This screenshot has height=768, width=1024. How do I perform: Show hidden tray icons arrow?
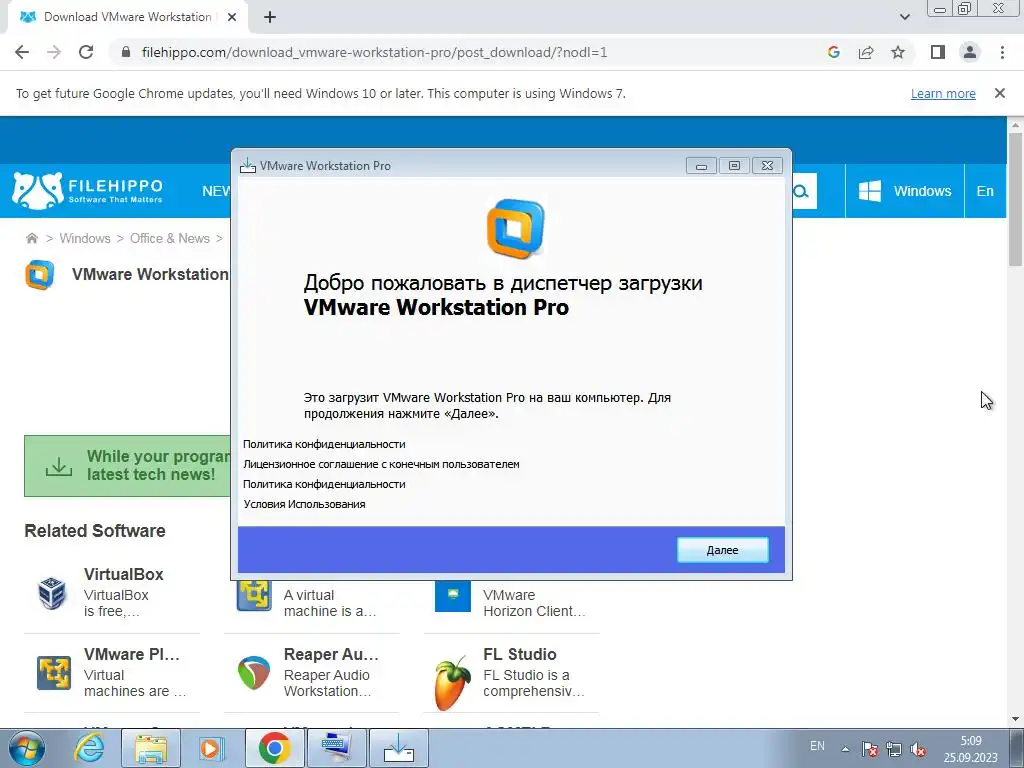845,749
